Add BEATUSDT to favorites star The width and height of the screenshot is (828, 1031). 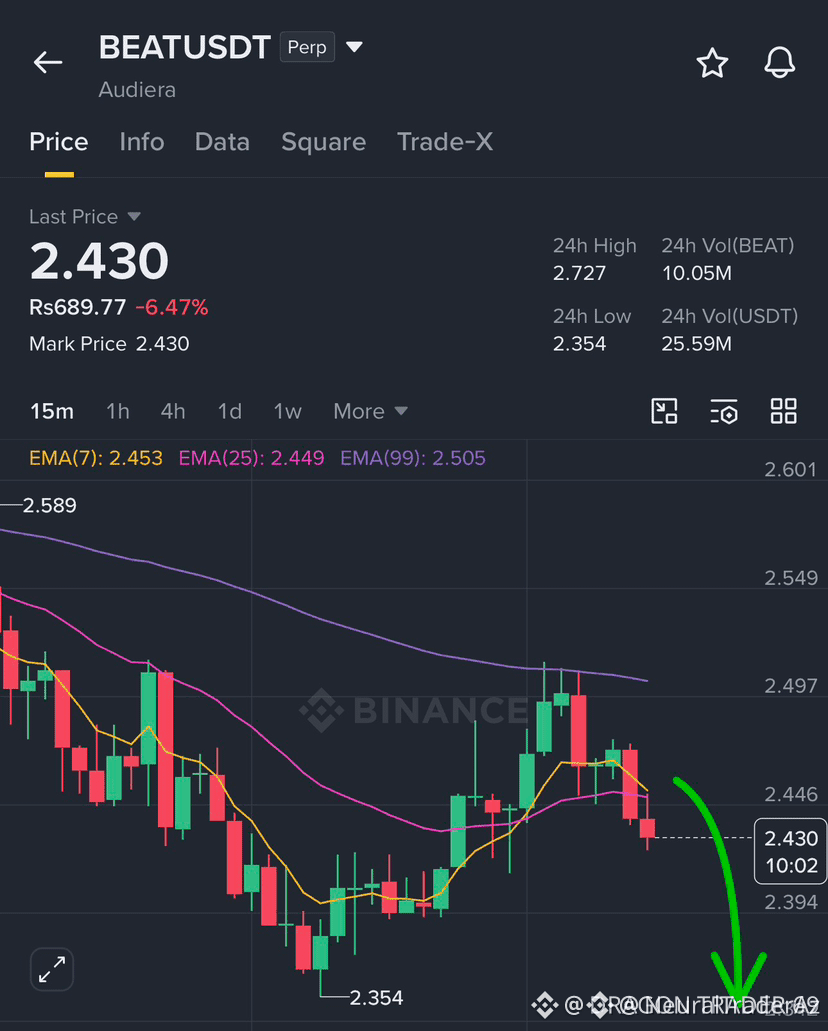point(712,63)
